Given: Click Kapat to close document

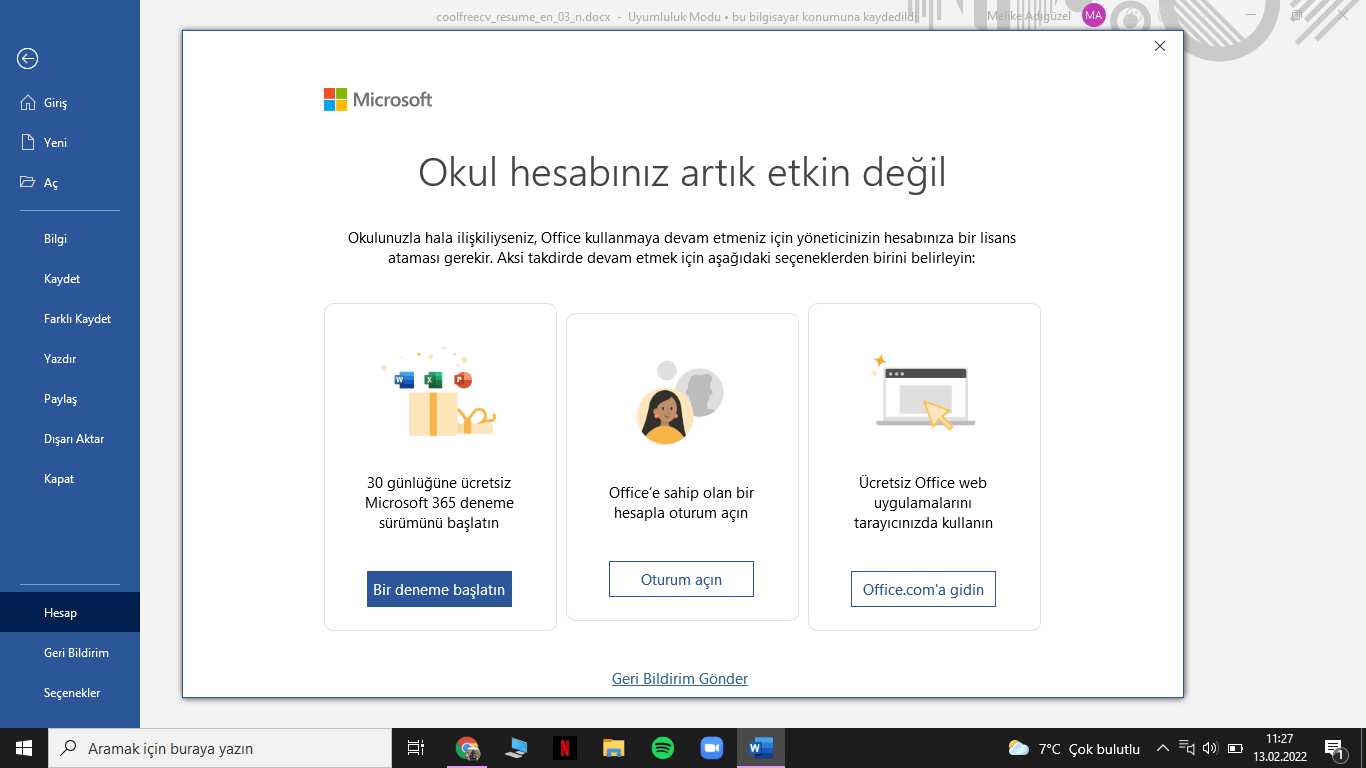Looking at the screenshot, I should coord(70,479).
